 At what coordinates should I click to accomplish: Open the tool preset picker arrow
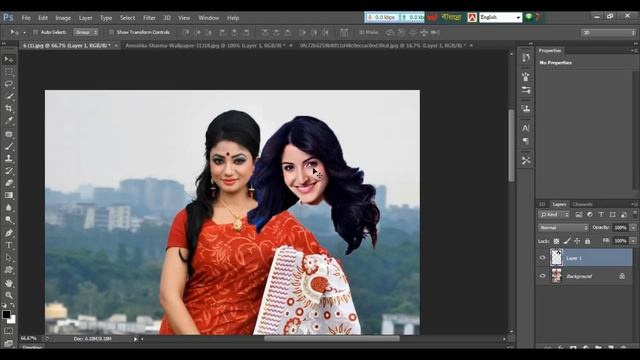[24, 32]
